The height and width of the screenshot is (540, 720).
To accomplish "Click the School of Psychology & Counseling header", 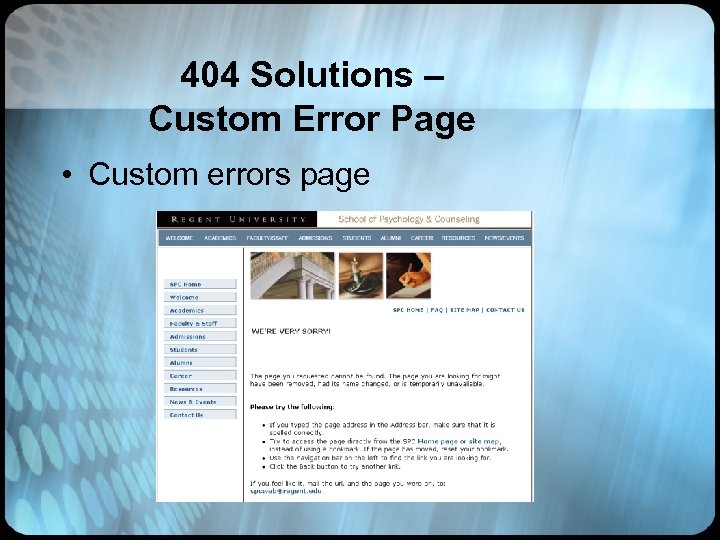I will pos(409,219).
